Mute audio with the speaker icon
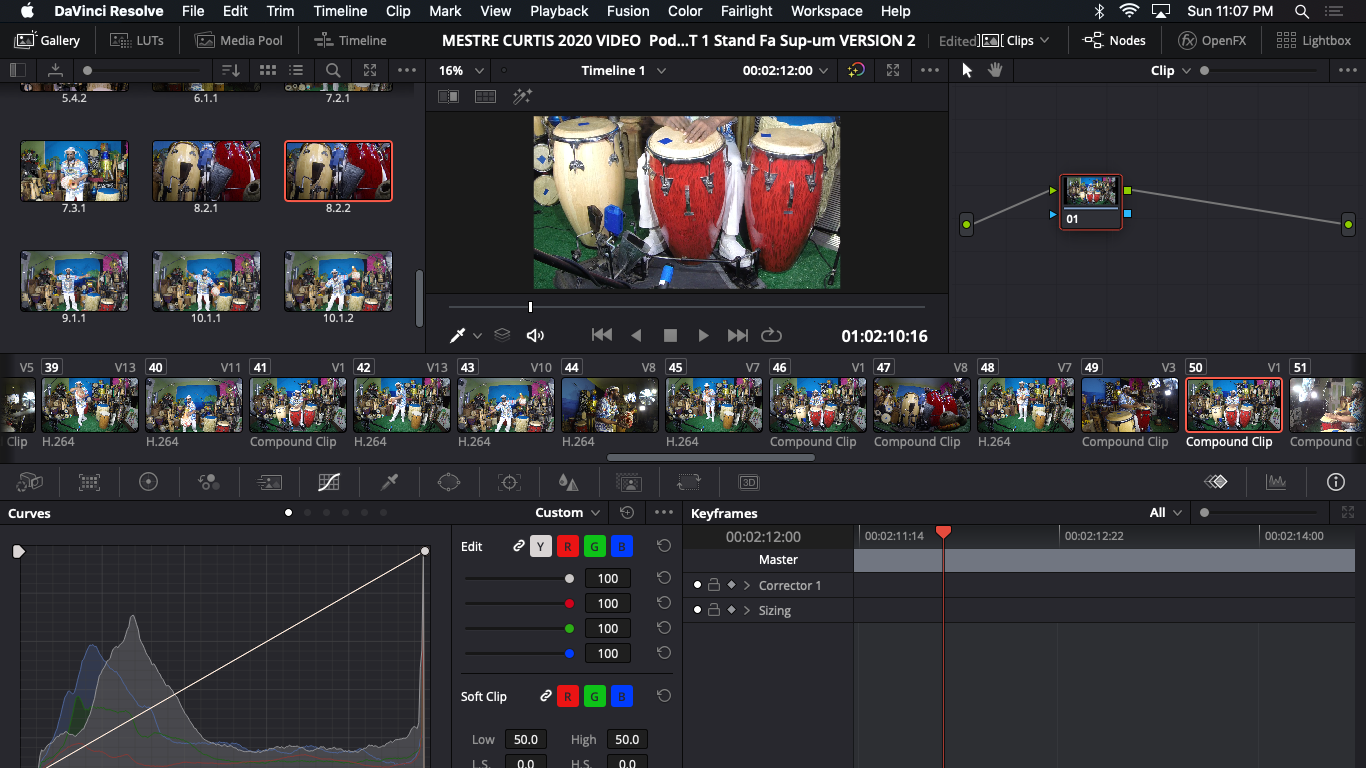The image size is (1366, 768). tap(535, 336)
